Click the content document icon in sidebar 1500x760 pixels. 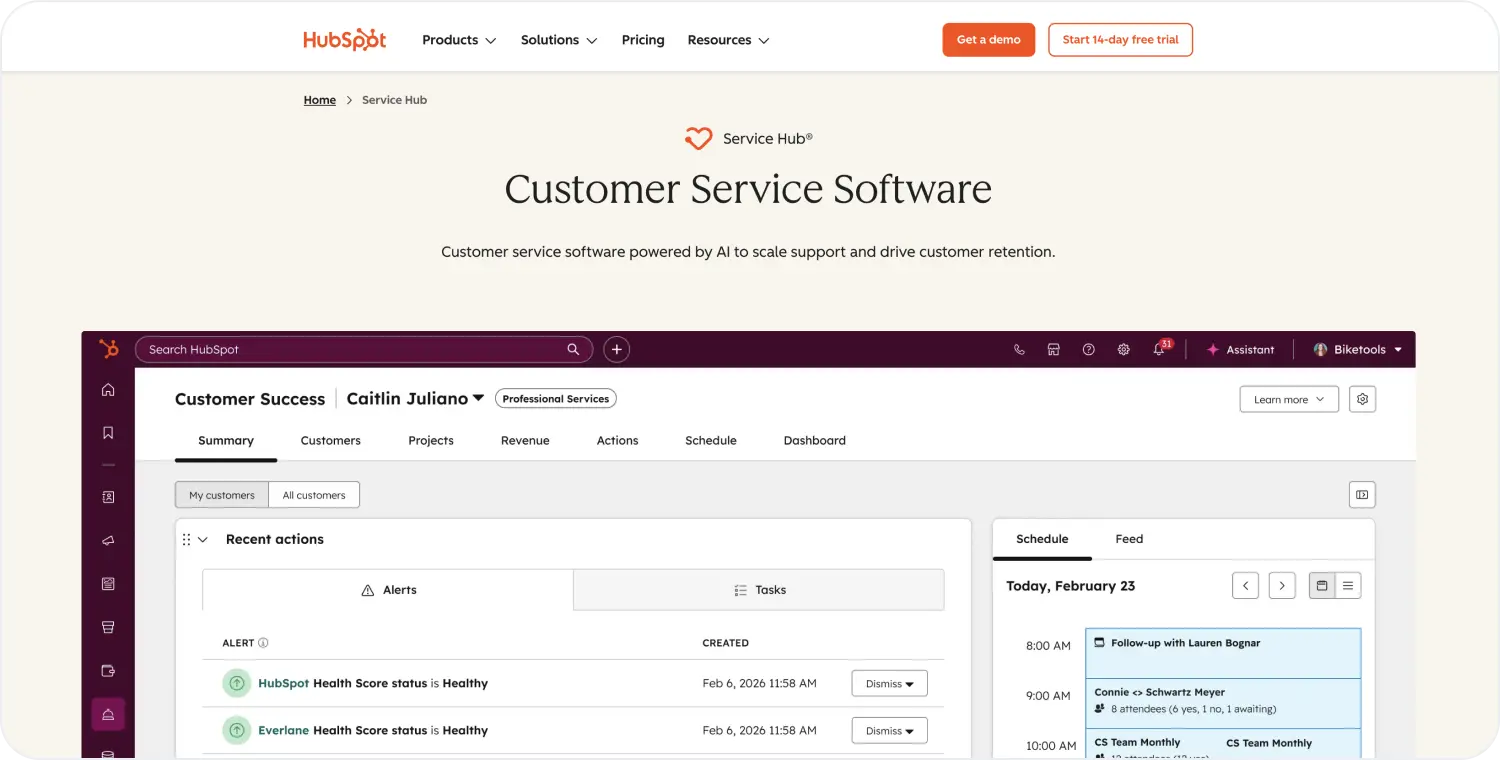(108, 584)
